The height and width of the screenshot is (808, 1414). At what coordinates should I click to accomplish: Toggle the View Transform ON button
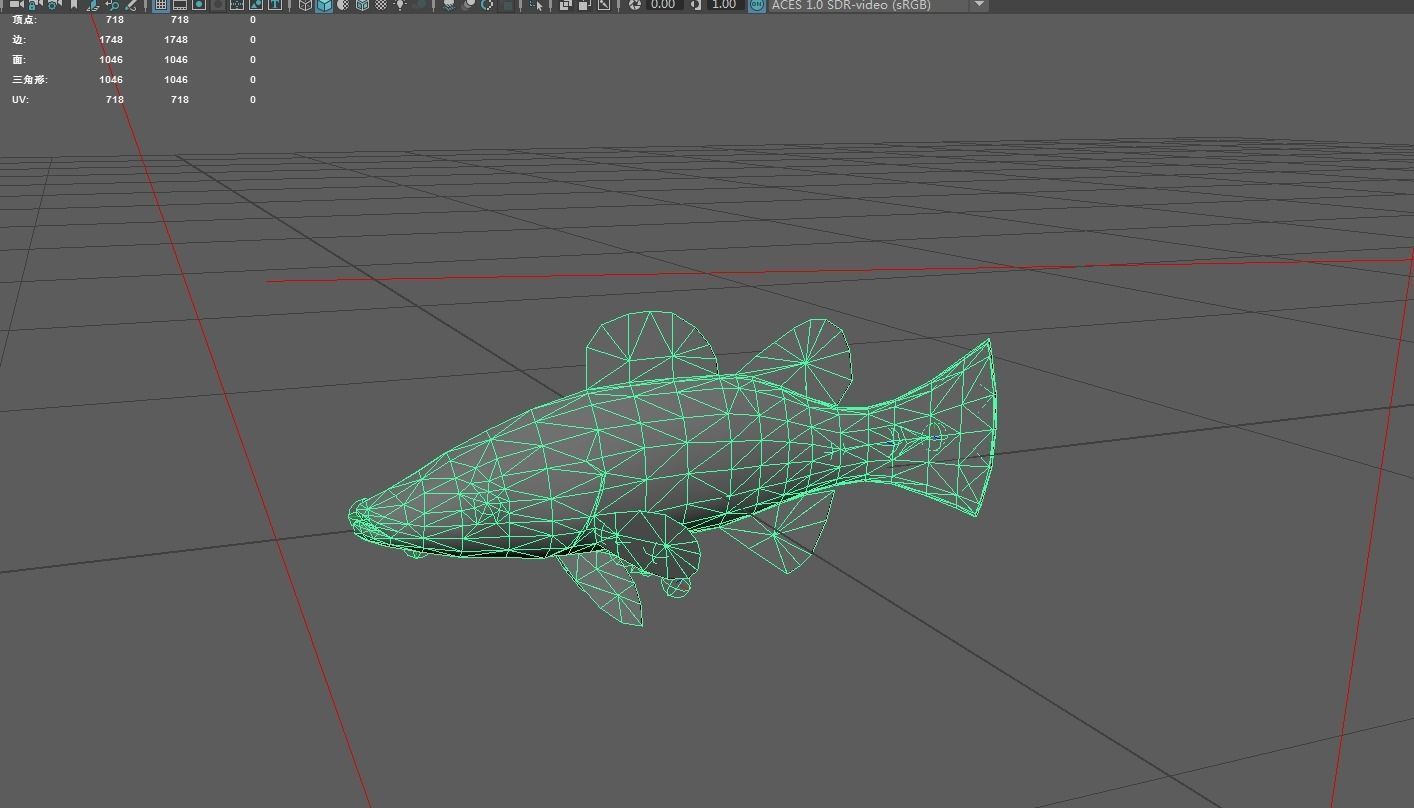point(757,5)
